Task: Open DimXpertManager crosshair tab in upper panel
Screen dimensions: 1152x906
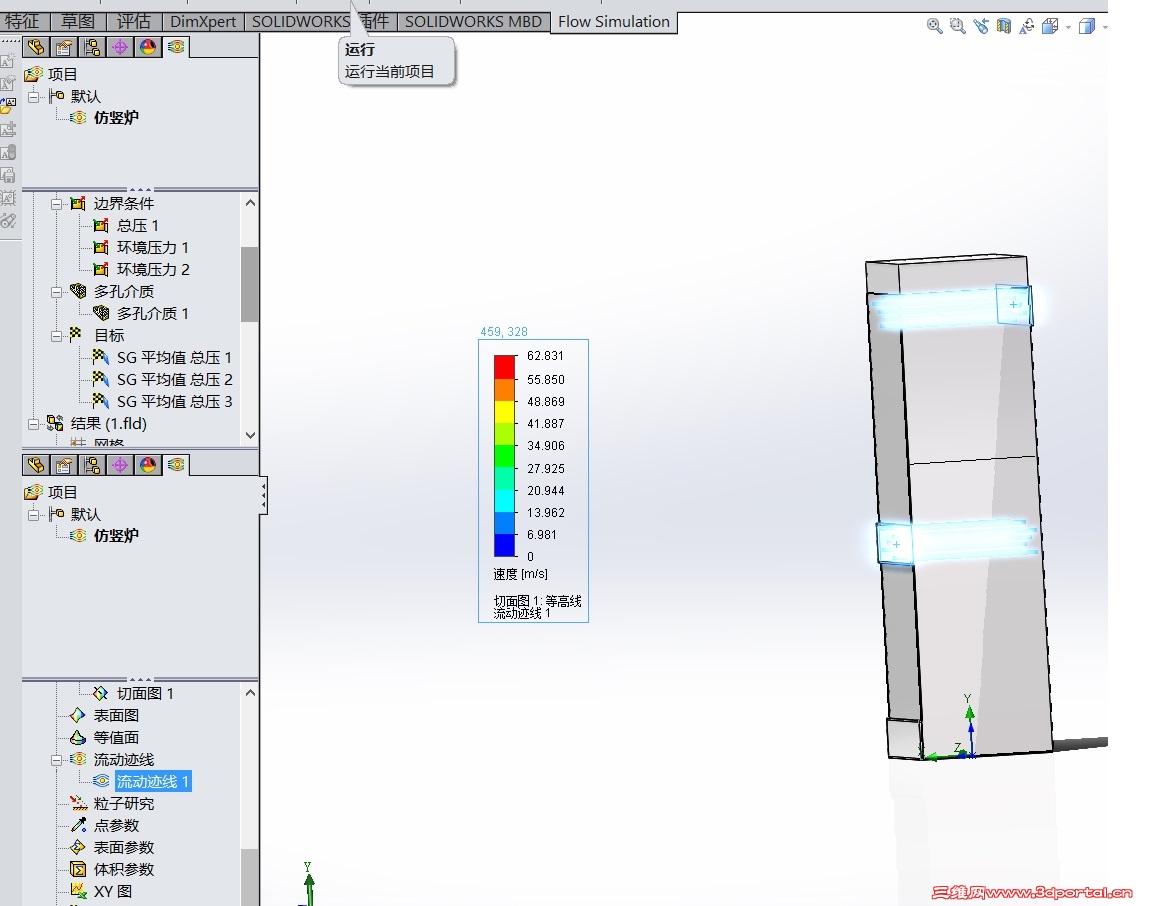Action: (x=120, y=48)
